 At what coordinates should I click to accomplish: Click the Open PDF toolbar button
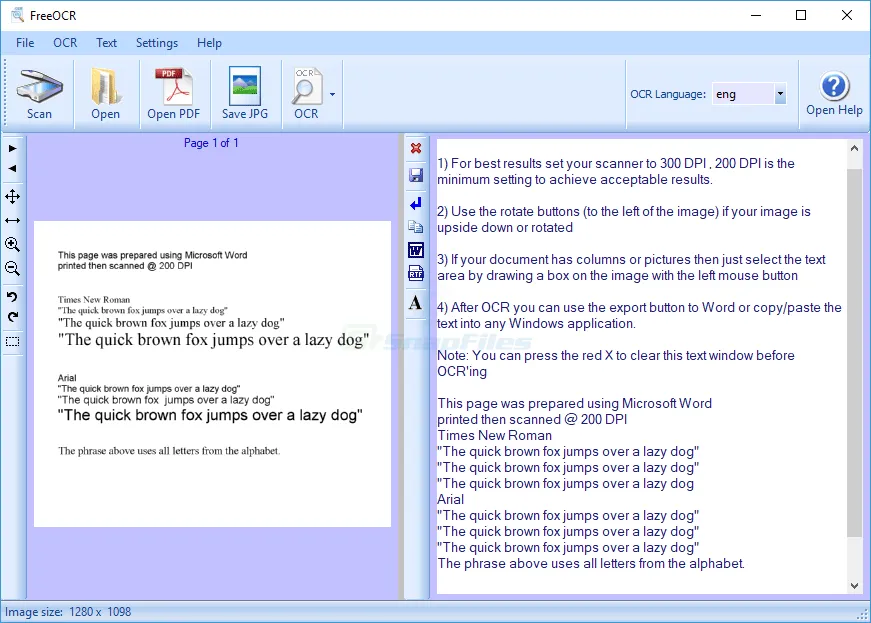174,94
